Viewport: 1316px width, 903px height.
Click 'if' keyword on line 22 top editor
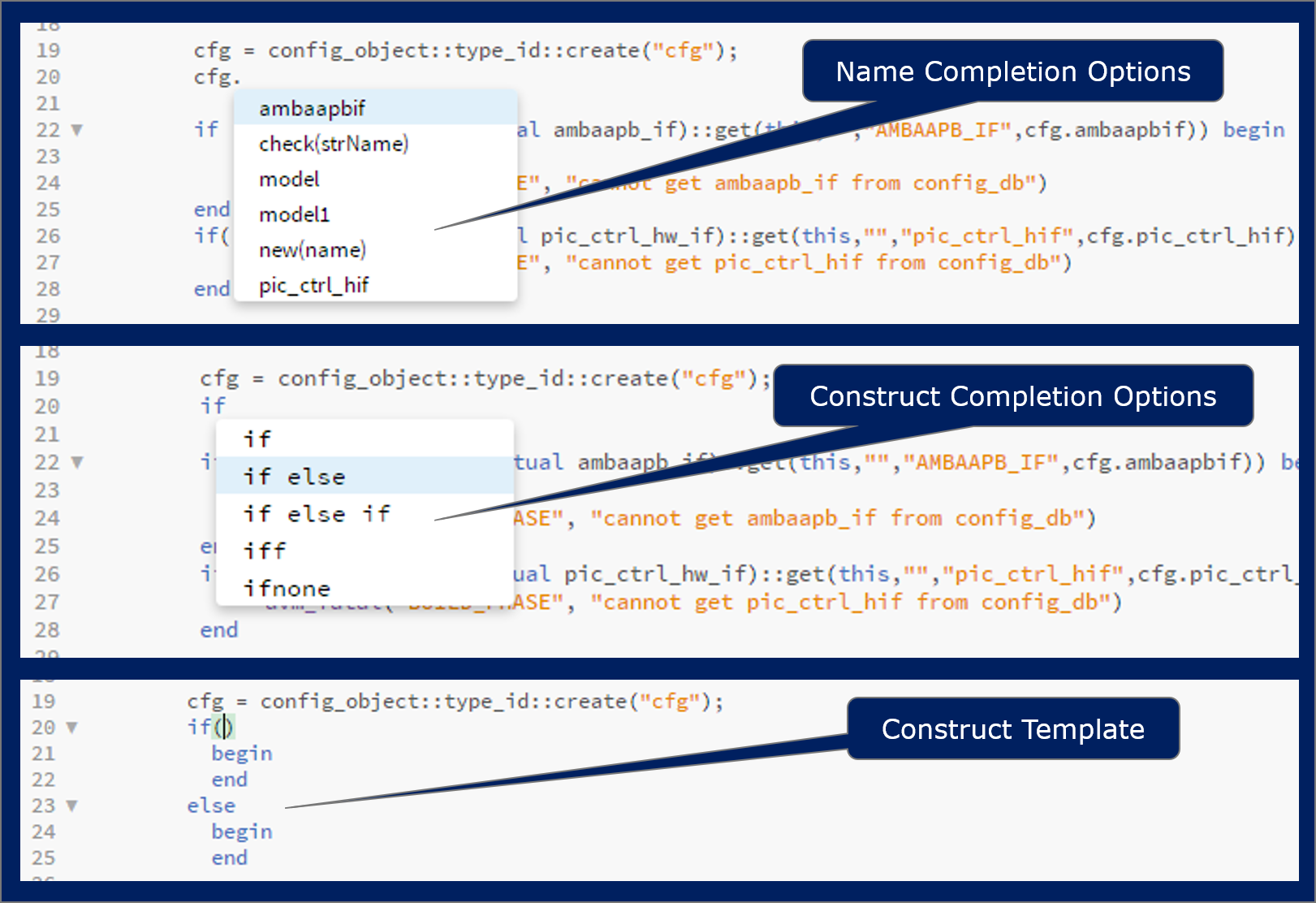pyautogui.click(x=206, y=130)
